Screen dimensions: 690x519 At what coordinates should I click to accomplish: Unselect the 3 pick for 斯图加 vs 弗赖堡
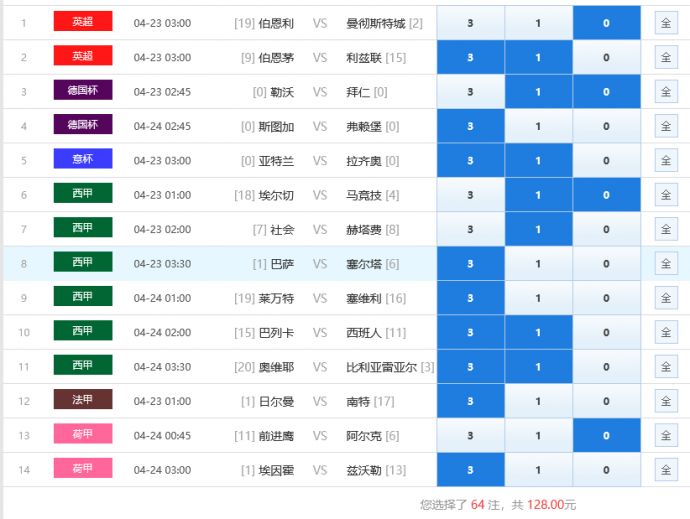pos(470,127)
